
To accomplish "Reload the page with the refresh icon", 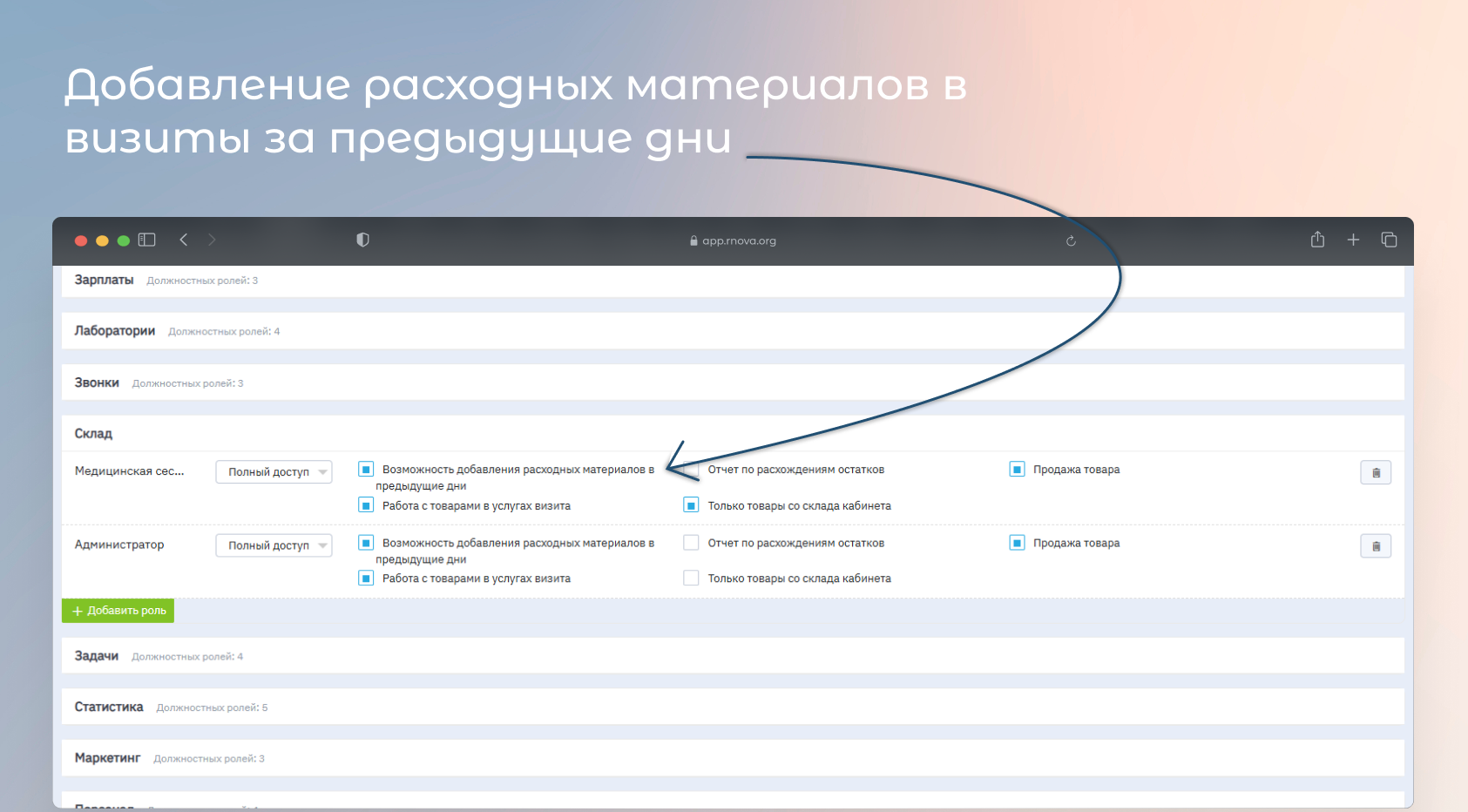I will pos(1071,241).
